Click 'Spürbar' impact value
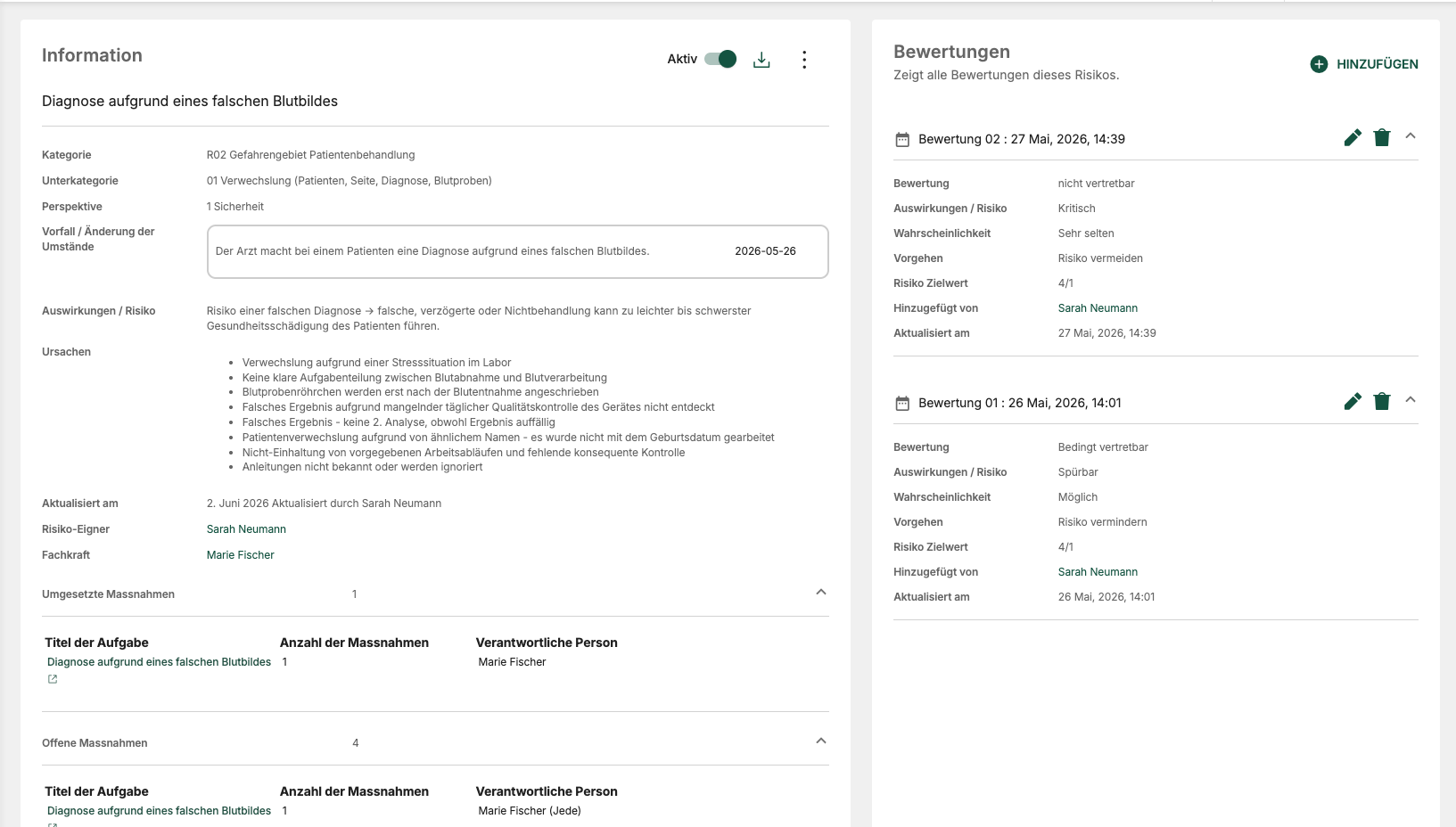 [1078, 472]
